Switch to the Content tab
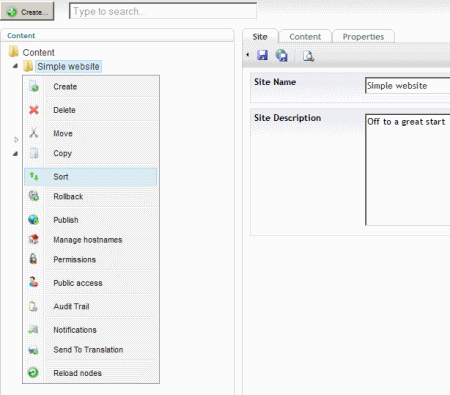Viewport: 450px width, 395px height. (x=305, y=37)
